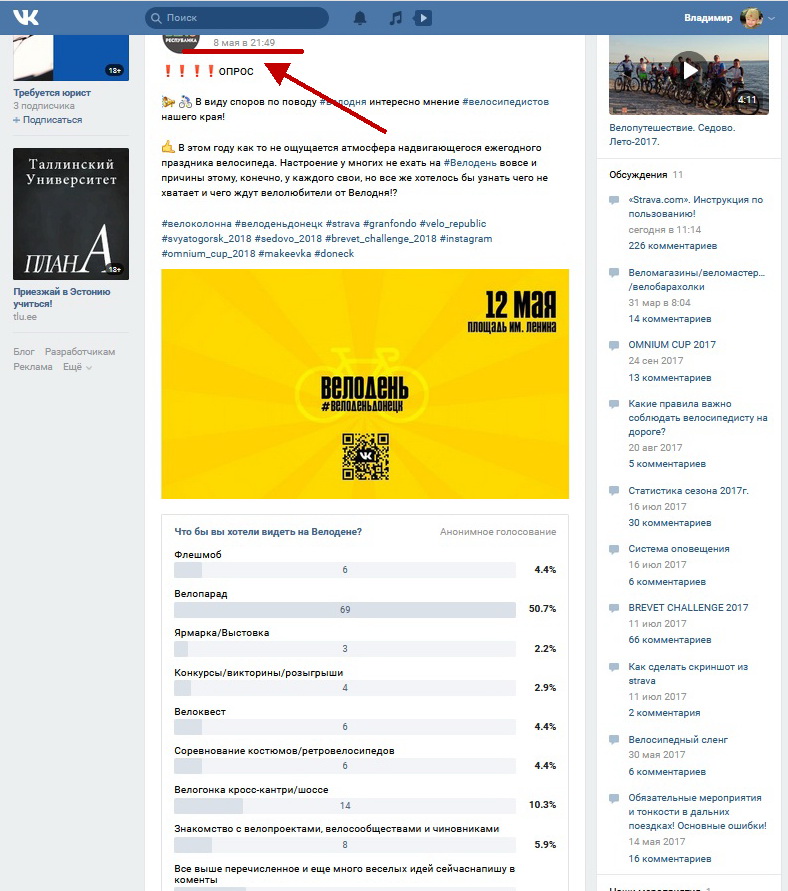Click Владимир's profile avatar
788x891 pixels.
[x=750, y=18]
